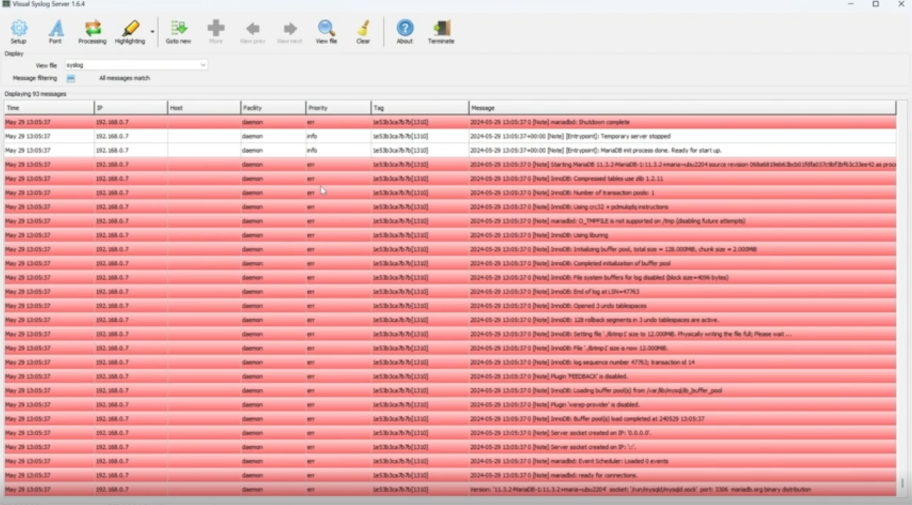The height and width of the screenshot is (505, 912).
Task: Click 'daemon' facility in 'Using liburing' row
Action: tap(253, 235)
